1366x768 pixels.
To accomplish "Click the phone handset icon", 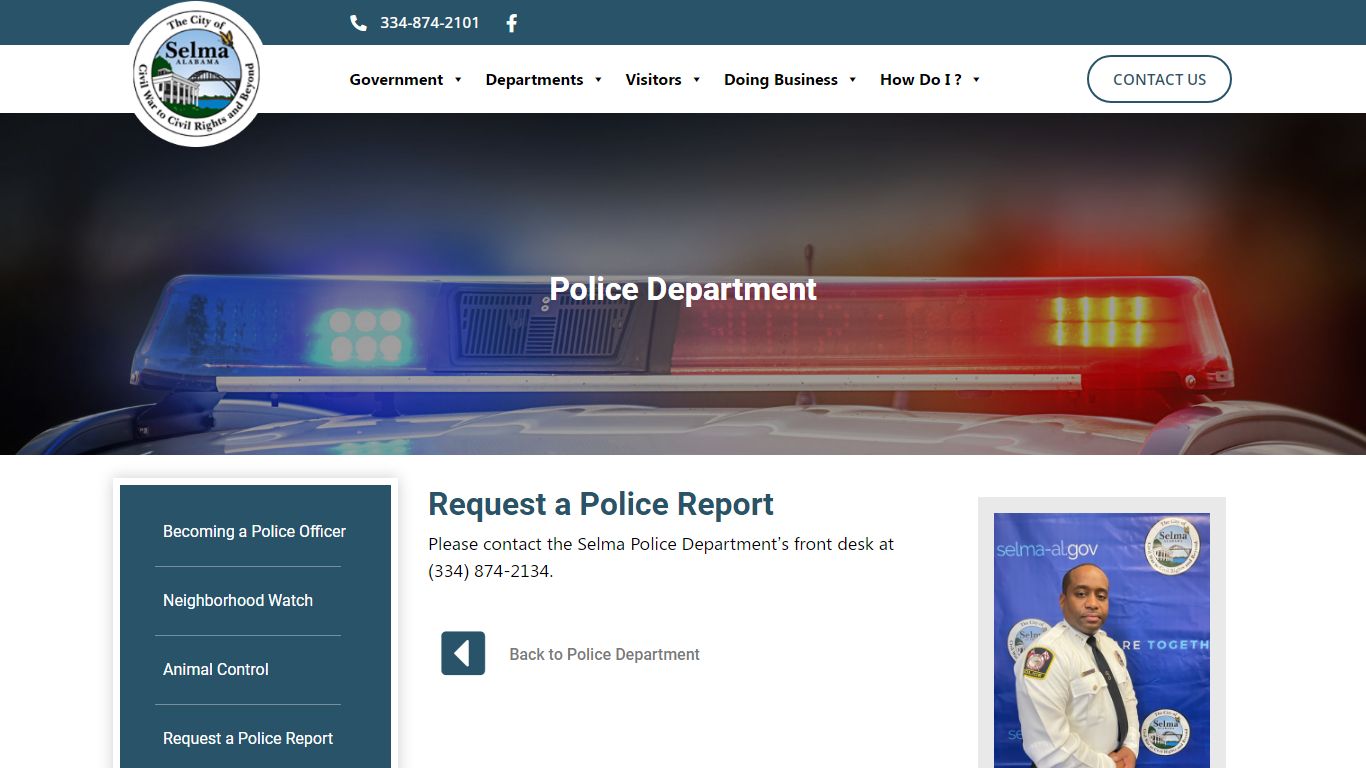I will click(358, 23).
